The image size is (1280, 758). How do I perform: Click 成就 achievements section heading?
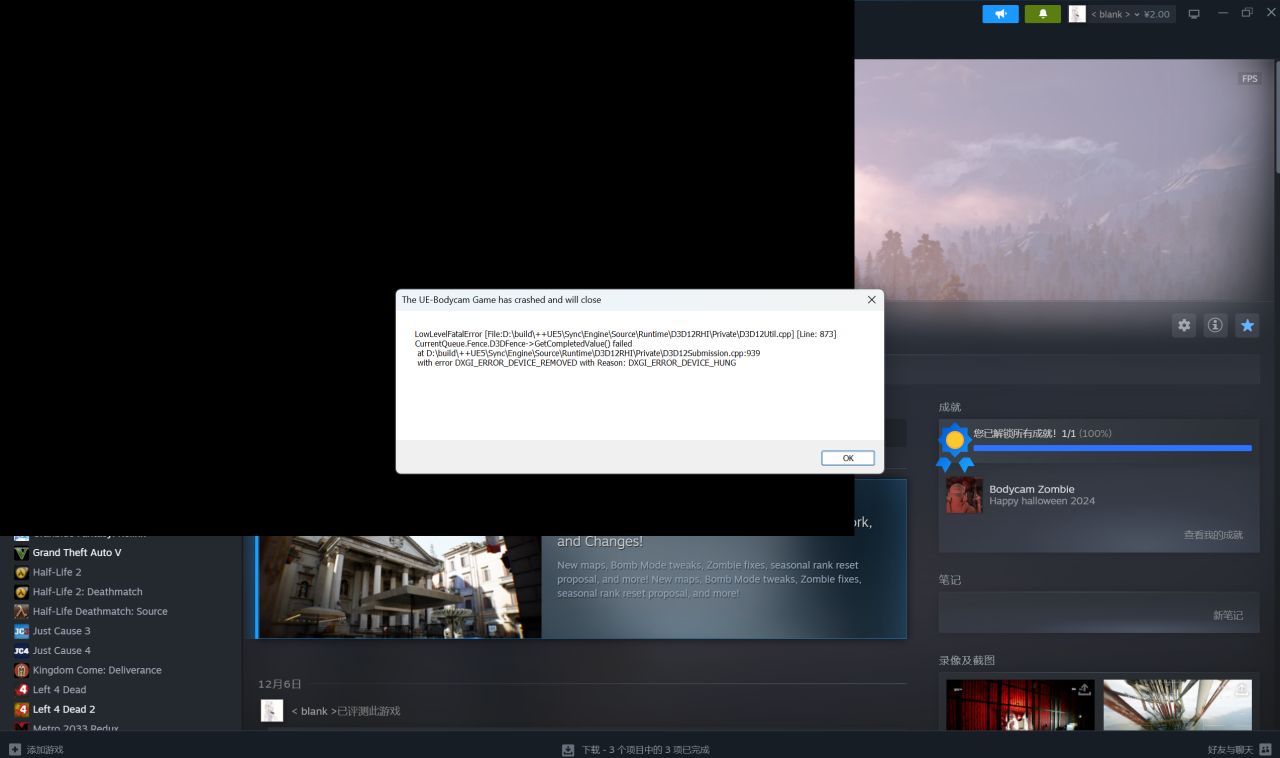[949, 407]
